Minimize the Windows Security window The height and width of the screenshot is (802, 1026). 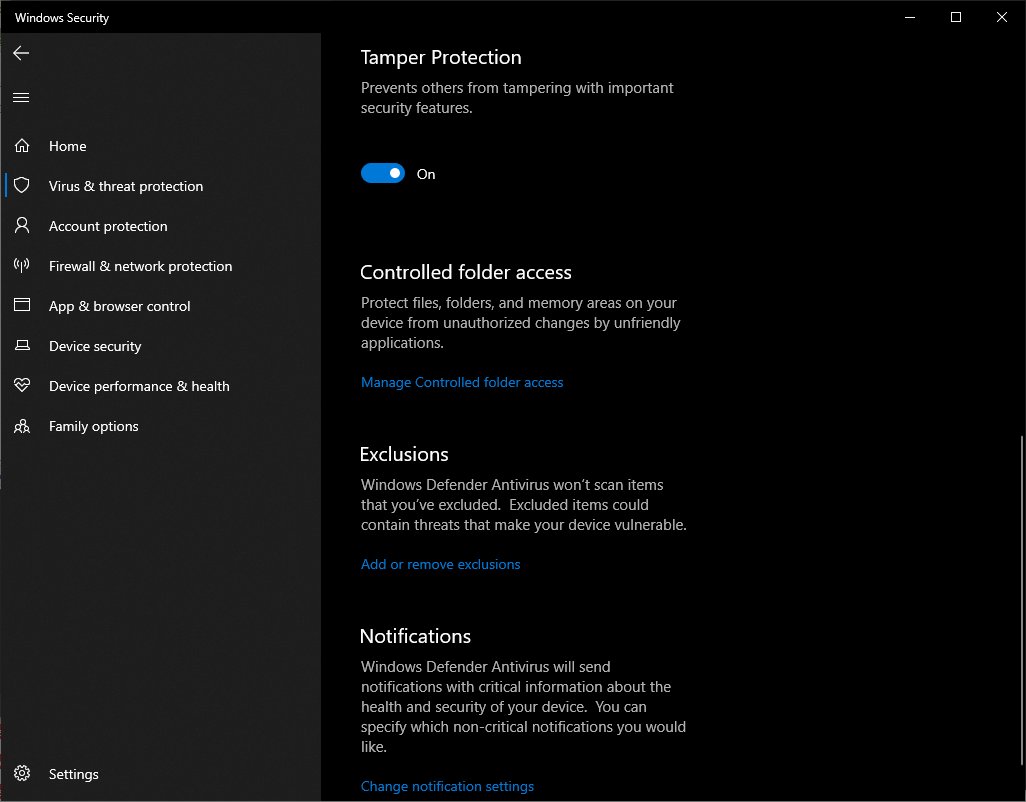pos(910,17)
